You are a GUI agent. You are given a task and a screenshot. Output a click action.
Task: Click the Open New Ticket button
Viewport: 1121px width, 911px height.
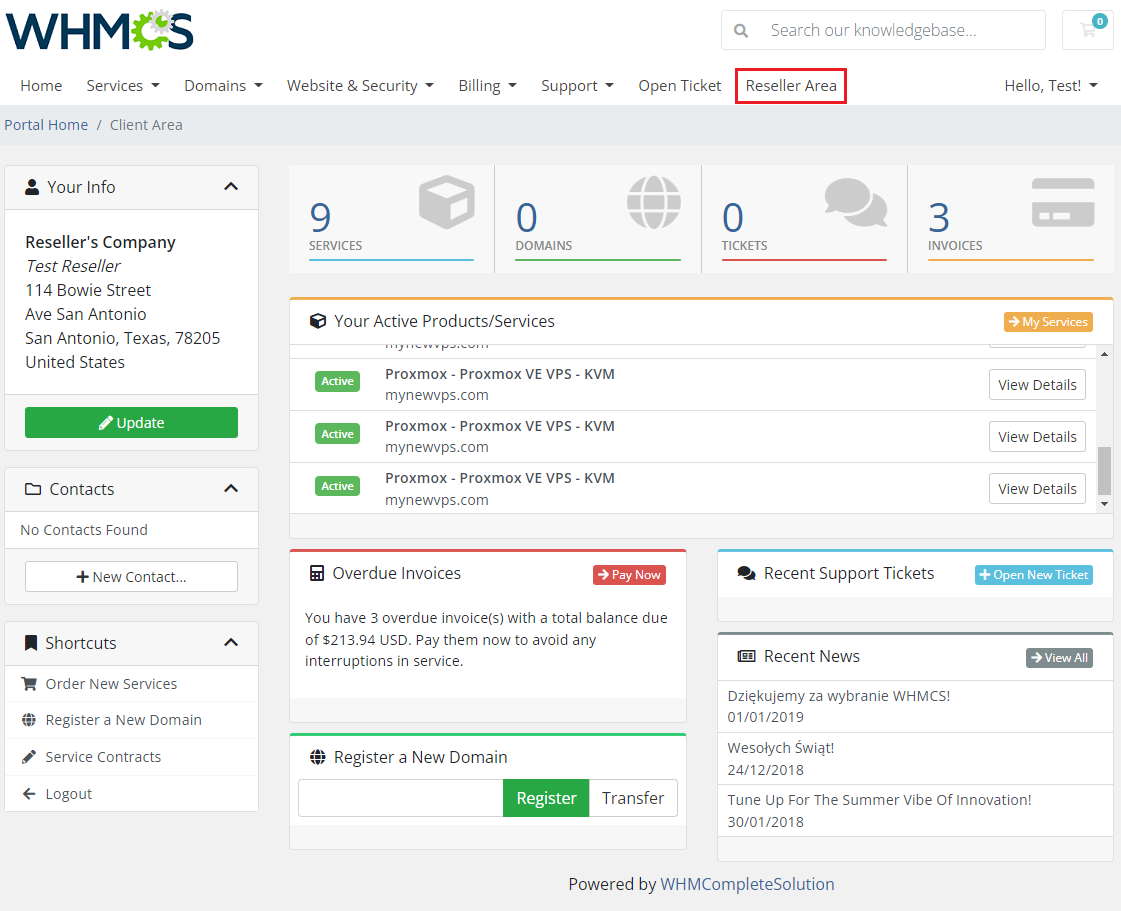pyautogui.click(x=1034, y=575)
